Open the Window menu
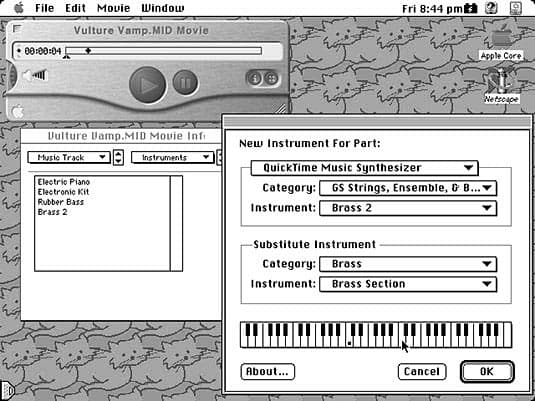This screenshot has width=535, height=401. (x=163, y=8)
